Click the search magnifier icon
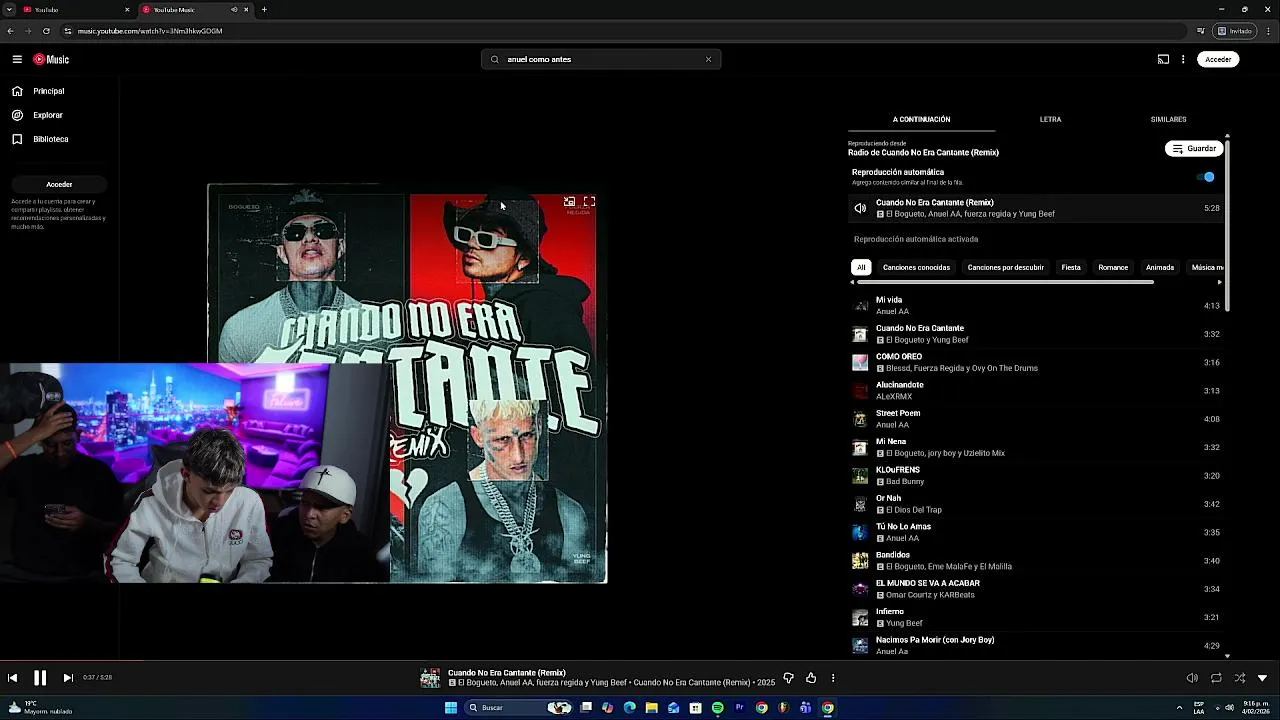 pos(494,59)
